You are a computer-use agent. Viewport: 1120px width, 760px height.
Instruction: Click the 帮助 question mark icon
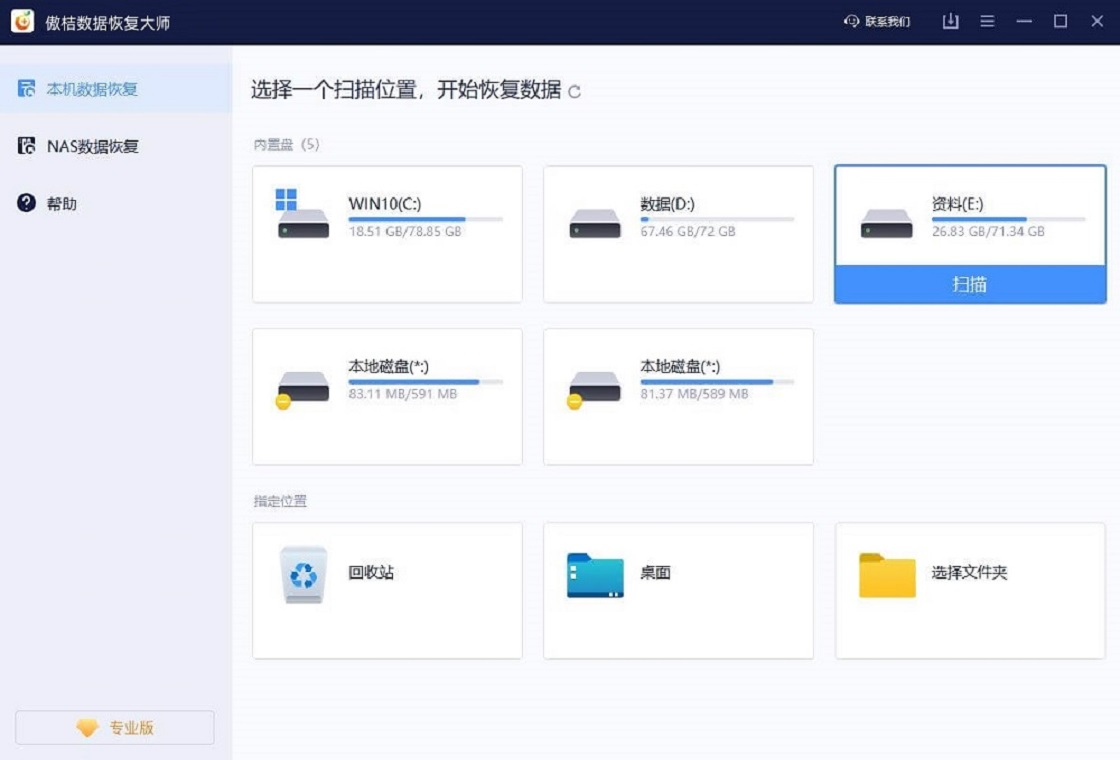pyautogui.click(x=24, y=203)
